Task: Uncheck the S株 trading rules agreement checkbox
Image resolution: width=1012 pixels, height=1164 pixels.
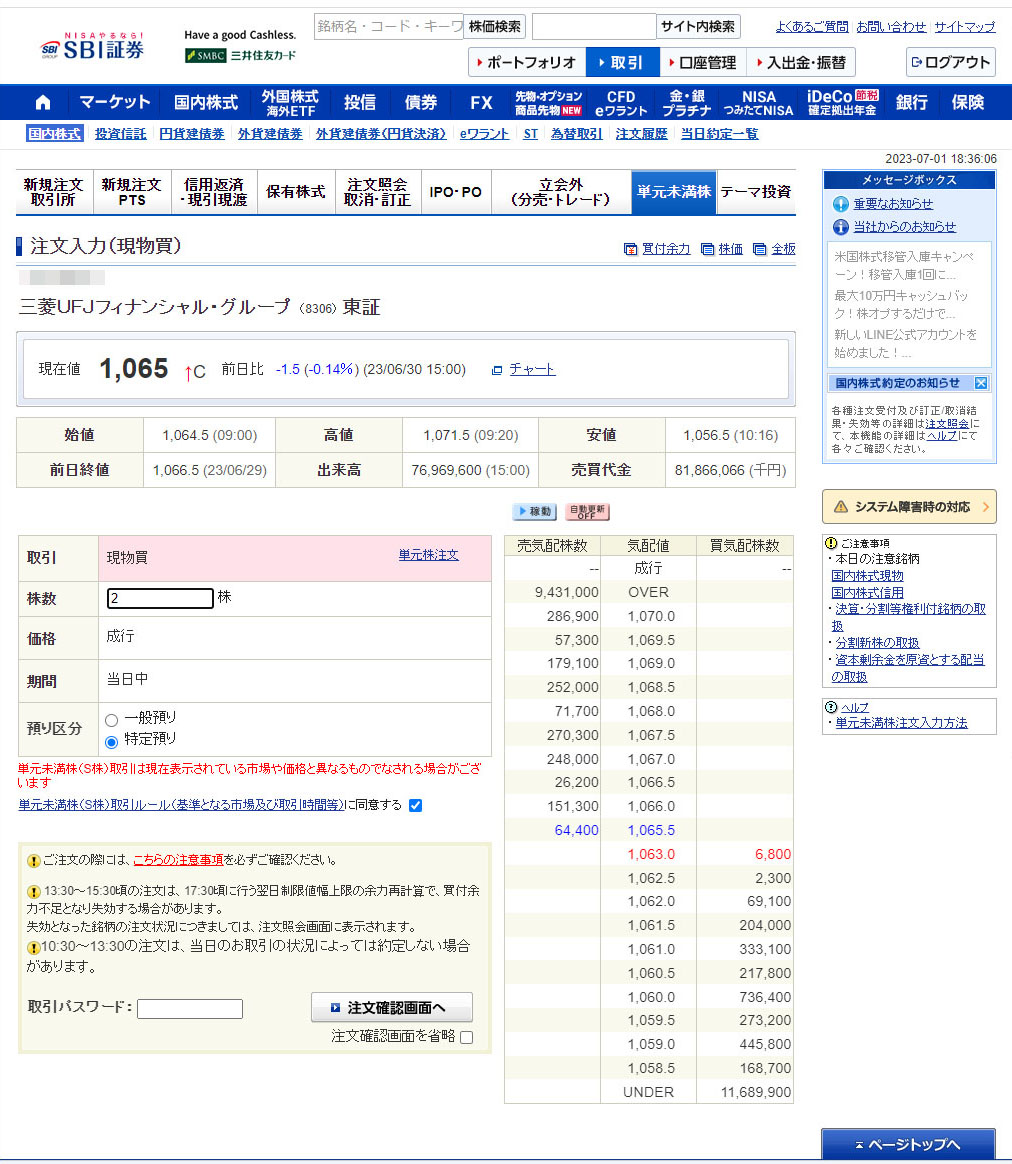Action: [x=416, y=806]
